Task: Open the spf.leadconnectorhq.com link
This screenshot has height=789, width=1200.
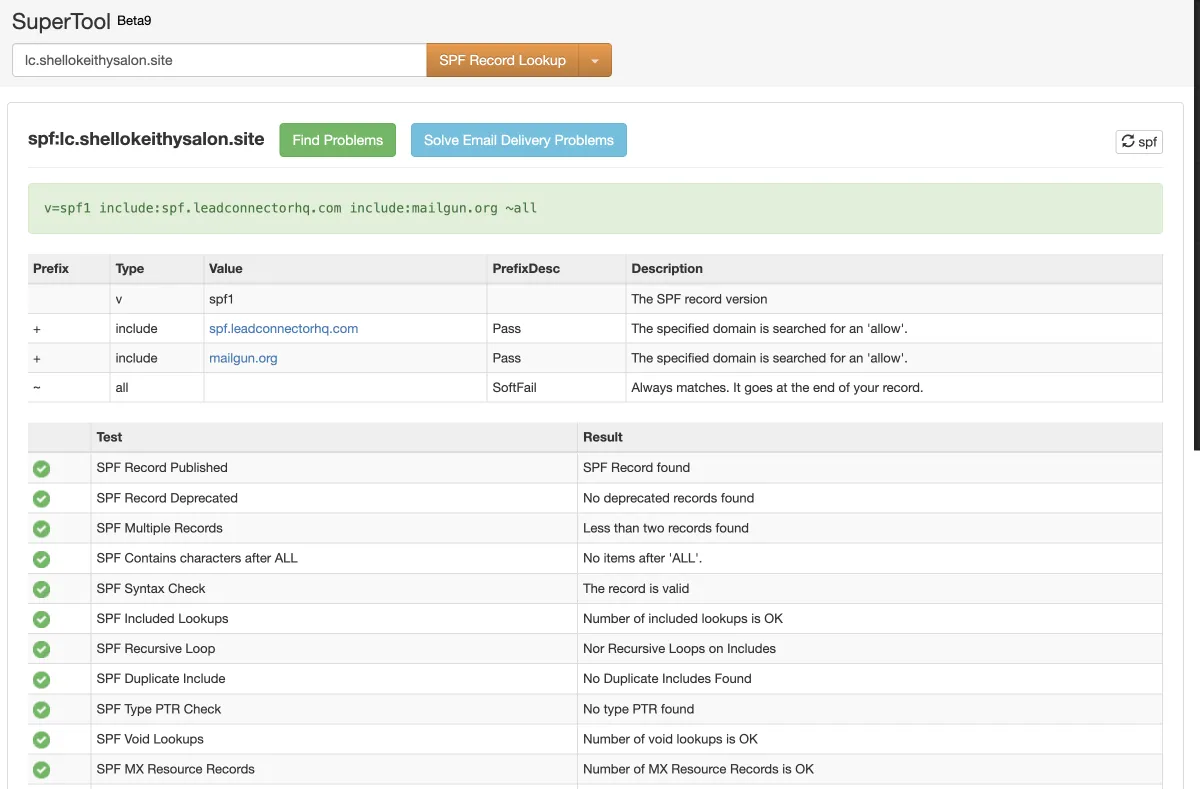Action: click(x=283, y=328)
